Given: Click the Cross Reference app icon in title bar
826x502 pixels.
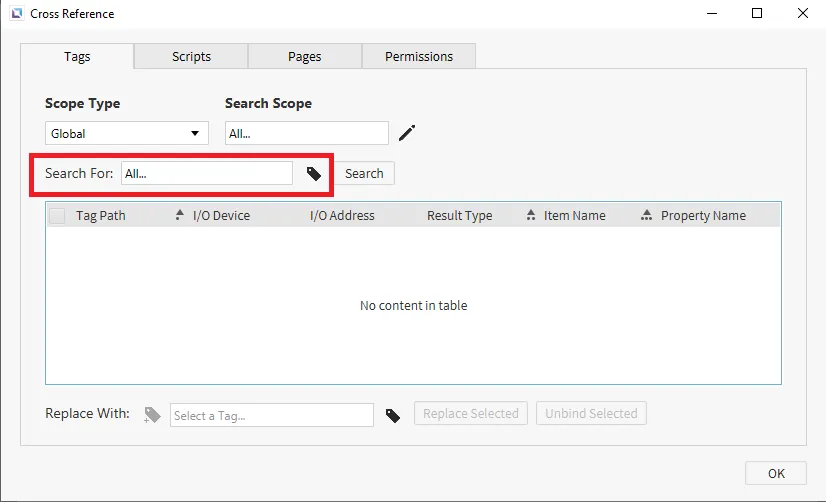Looking at the screenshot, I should click(16, 14).
